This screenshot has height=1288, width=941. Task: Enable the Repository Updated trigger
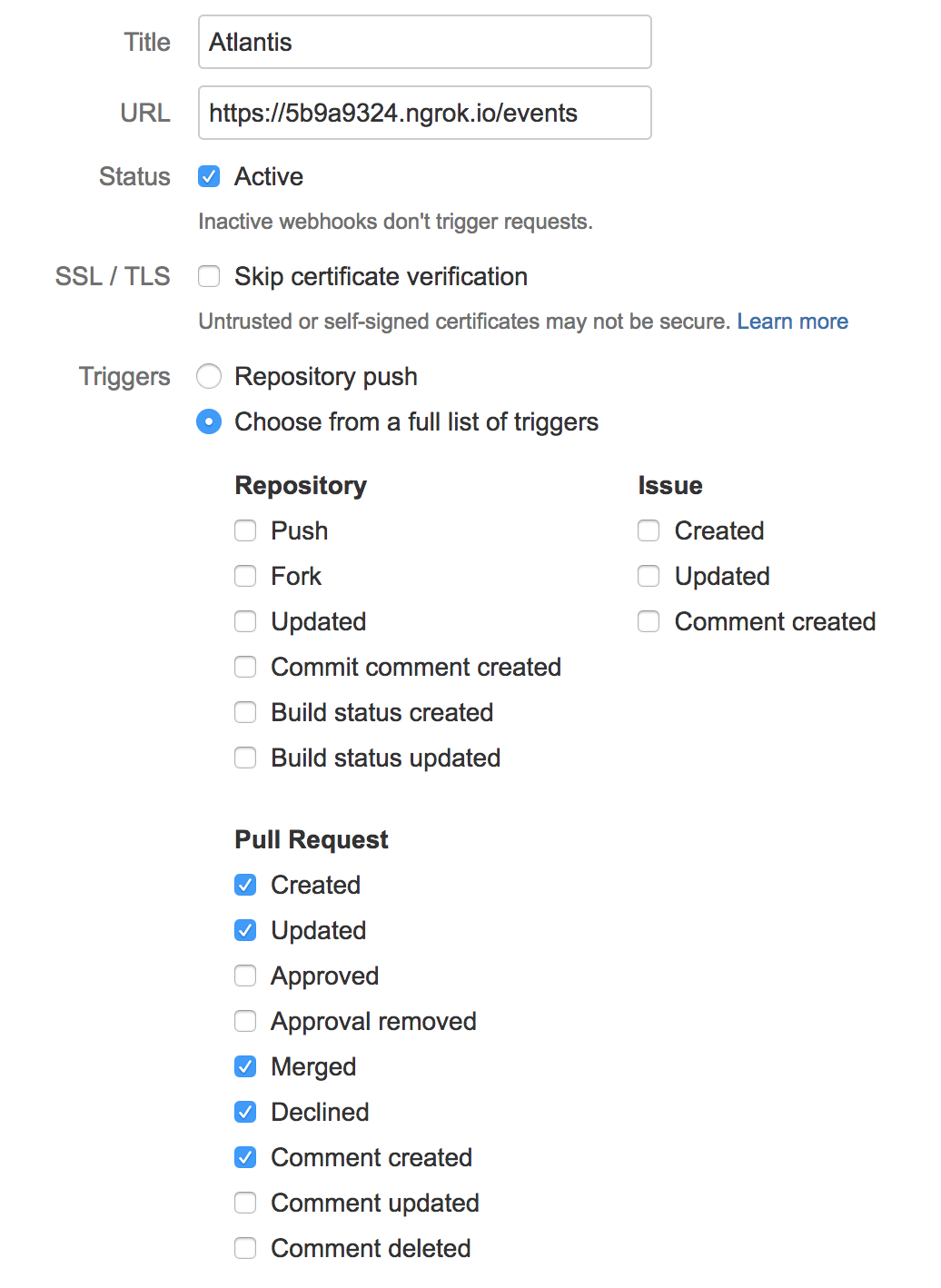[245, 621]
